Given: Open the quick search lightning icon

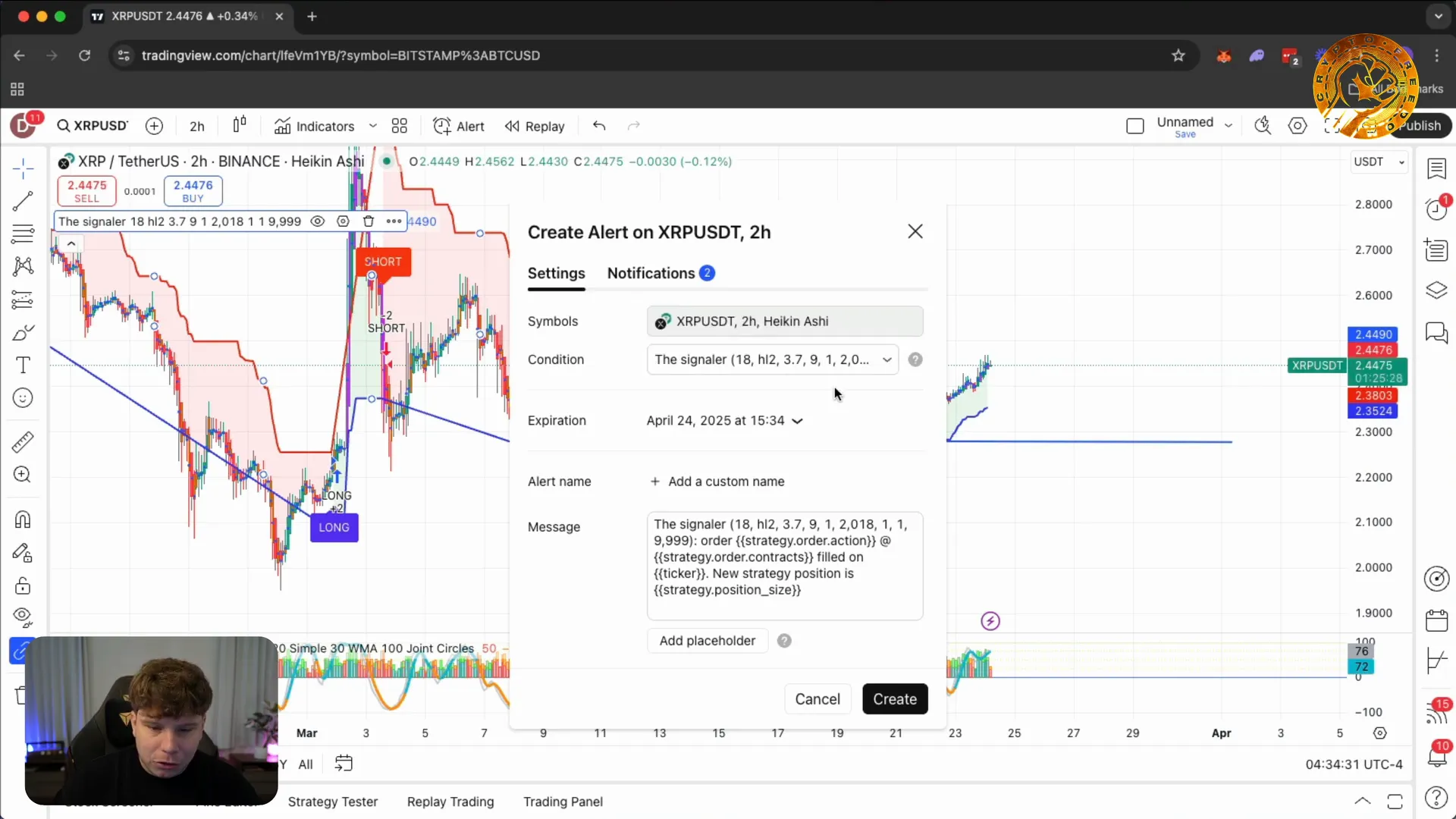Looking at the screenshot, I should 1263,126.
